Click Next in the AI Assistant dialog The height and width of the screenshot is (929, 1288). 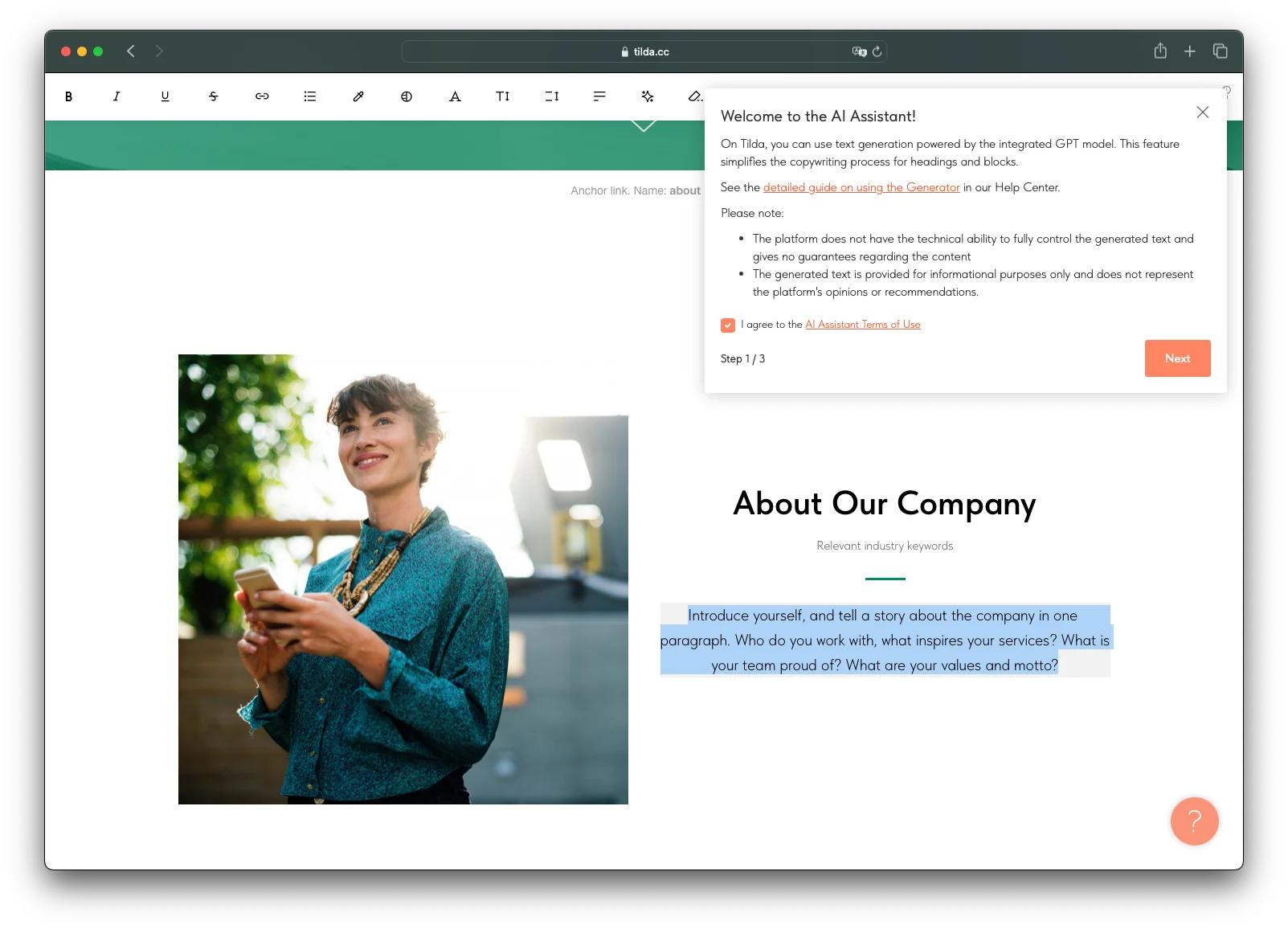(x=1177, y=358)
